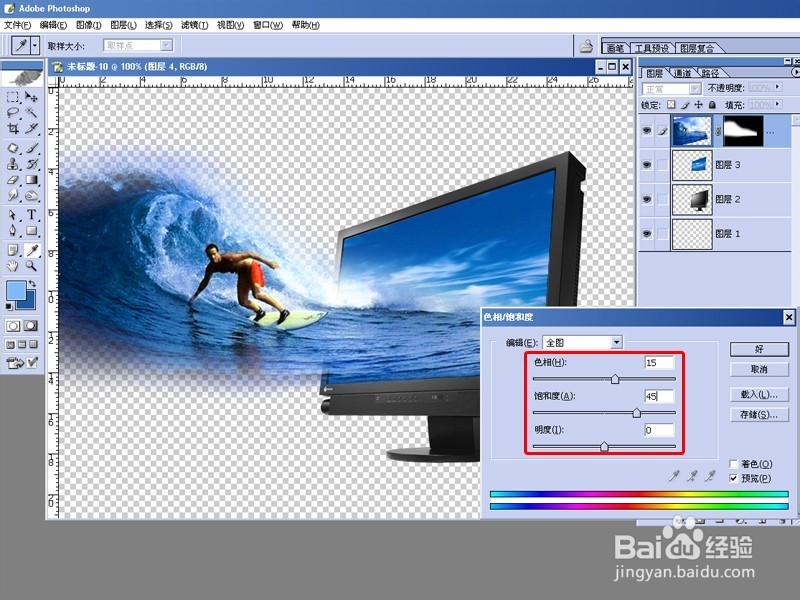Screen dimensions: 800x600
Task: Select the Notes tool
Action: coord(13,250)
